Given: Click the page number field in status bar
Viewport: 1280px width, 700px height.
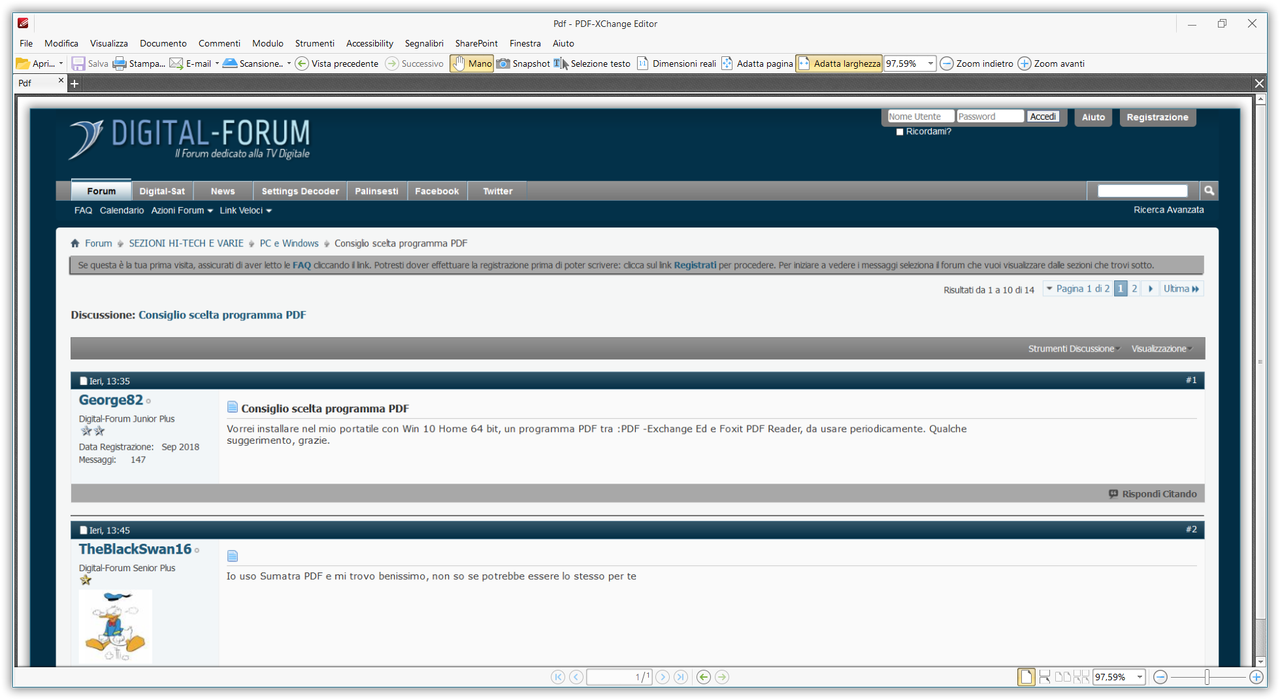Looking at the screenshot, I should 620,677.
